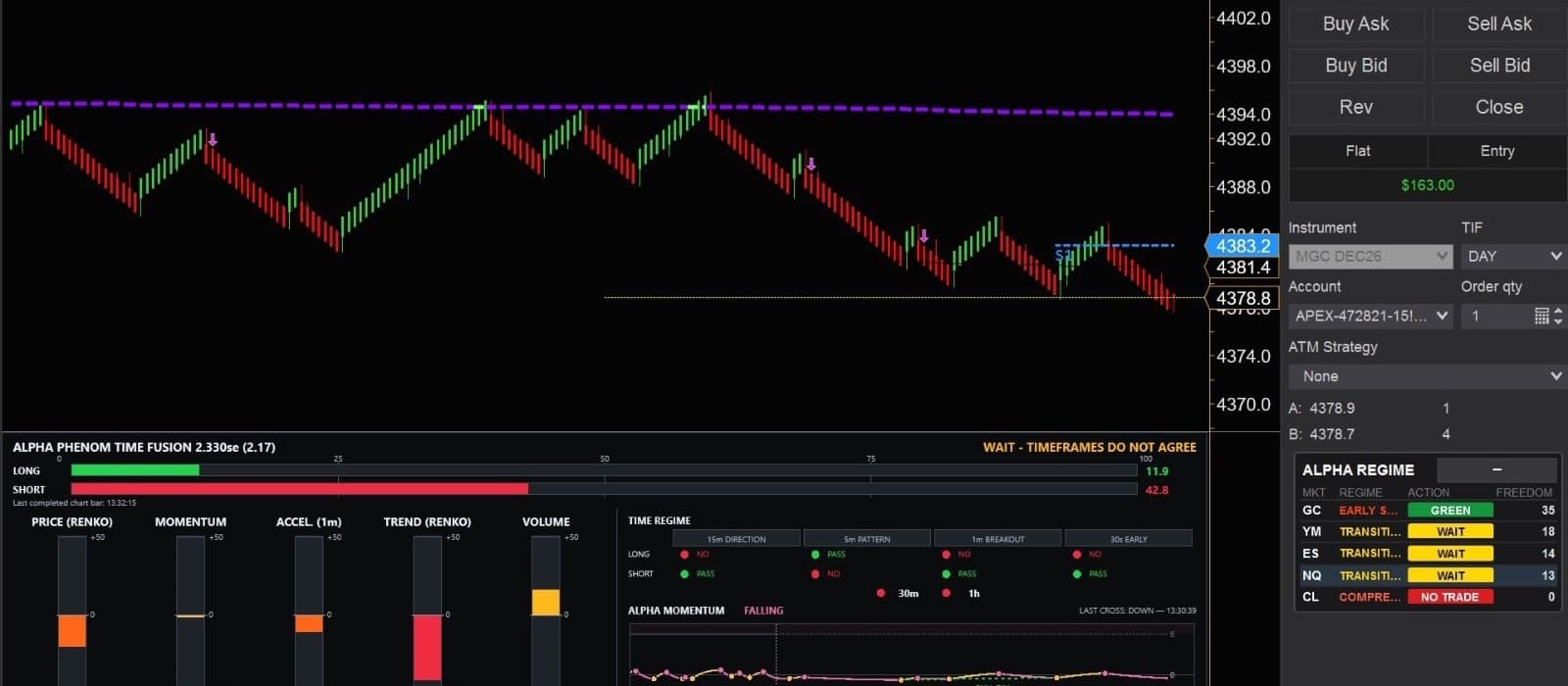The width and height of the screenshot is (1568, 686).
Task: Click the 'WAIT - TIMEFRAMES DO NOT AGREE' status text
Action: (x=1090, y=447)
